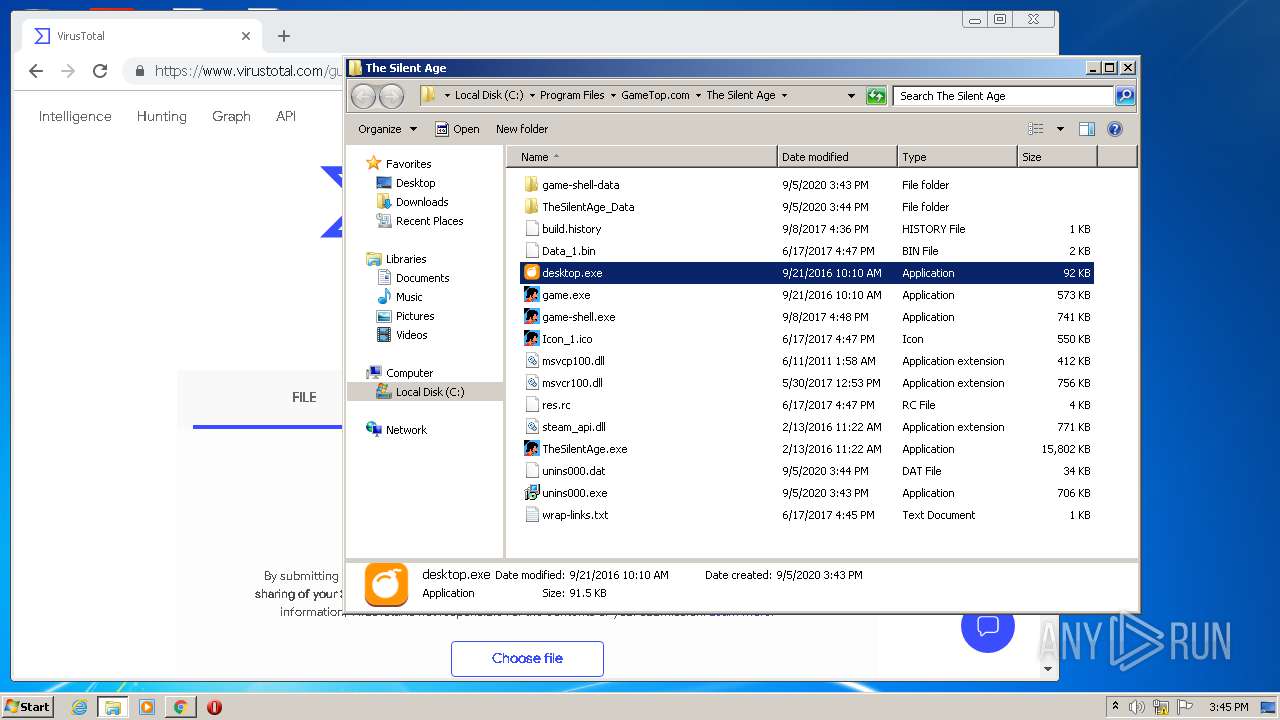The image size is (1280, 720).
Task: Open a new Chrome tab
Action: (x=284, y=36)
